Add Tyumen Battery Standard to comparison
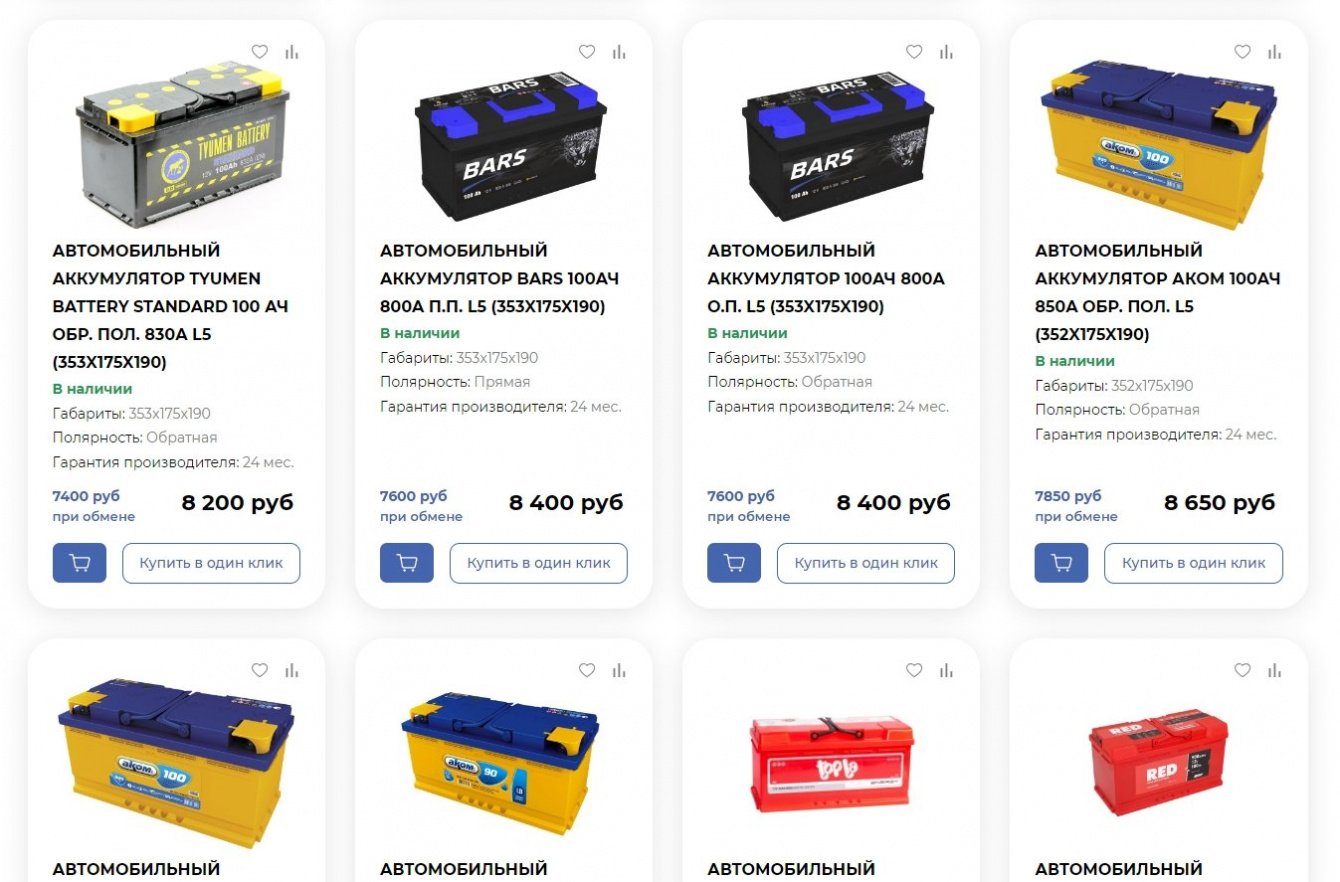The width and height of the screenshot is (1340, 882). coord(292,52)
